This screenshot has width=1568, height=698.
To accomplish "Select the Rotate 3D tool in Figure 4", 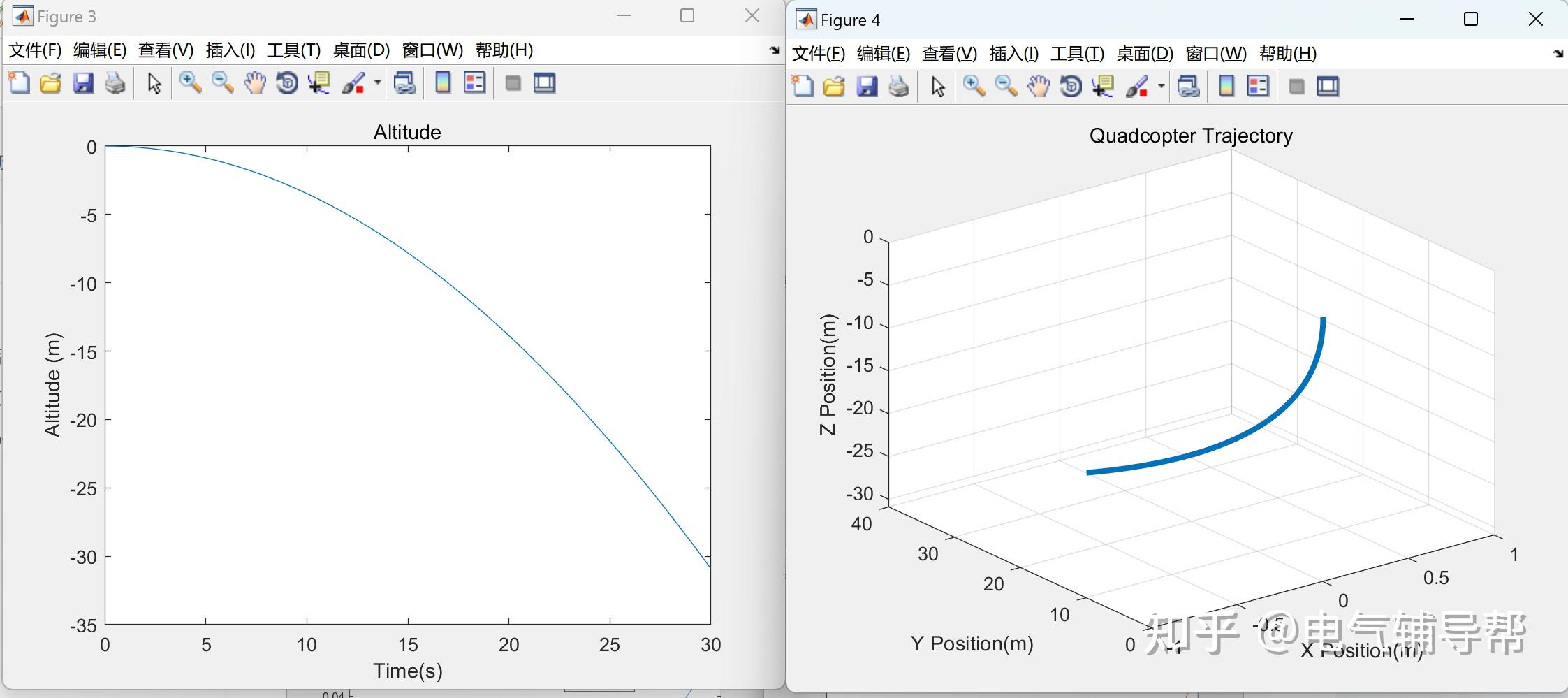I will pos(1069,86).
